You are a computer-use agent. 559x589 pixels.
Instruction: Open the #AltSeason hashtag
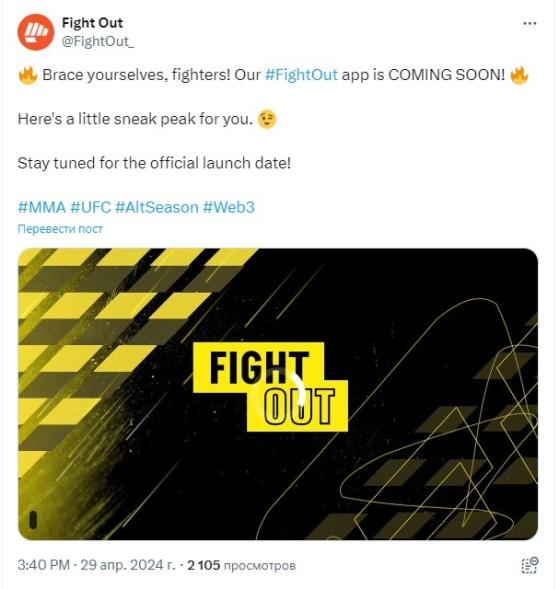point(157,207)
